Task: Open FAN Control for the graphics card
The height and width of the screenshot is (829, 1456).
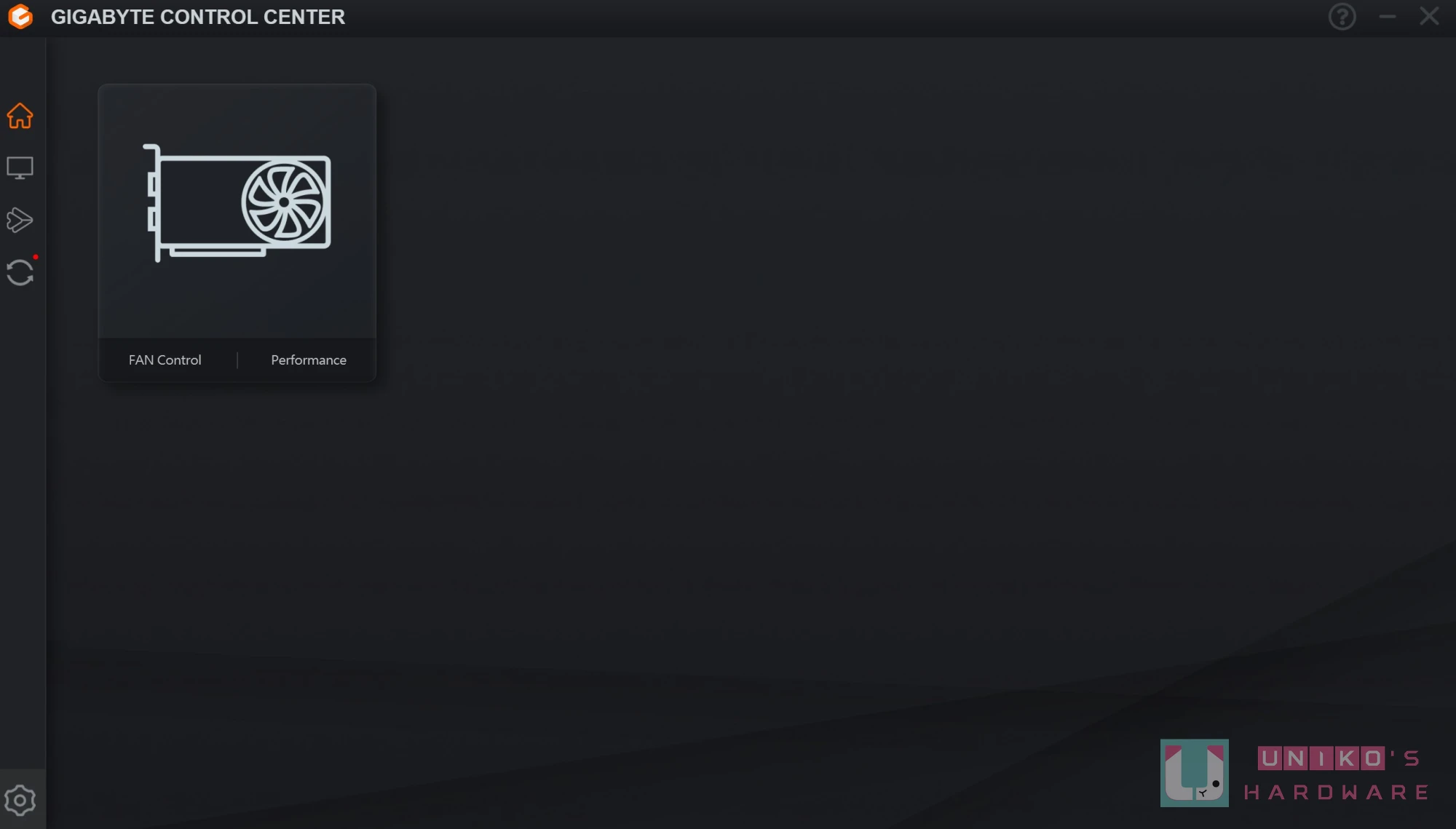Action: click(x=165, y=360)
